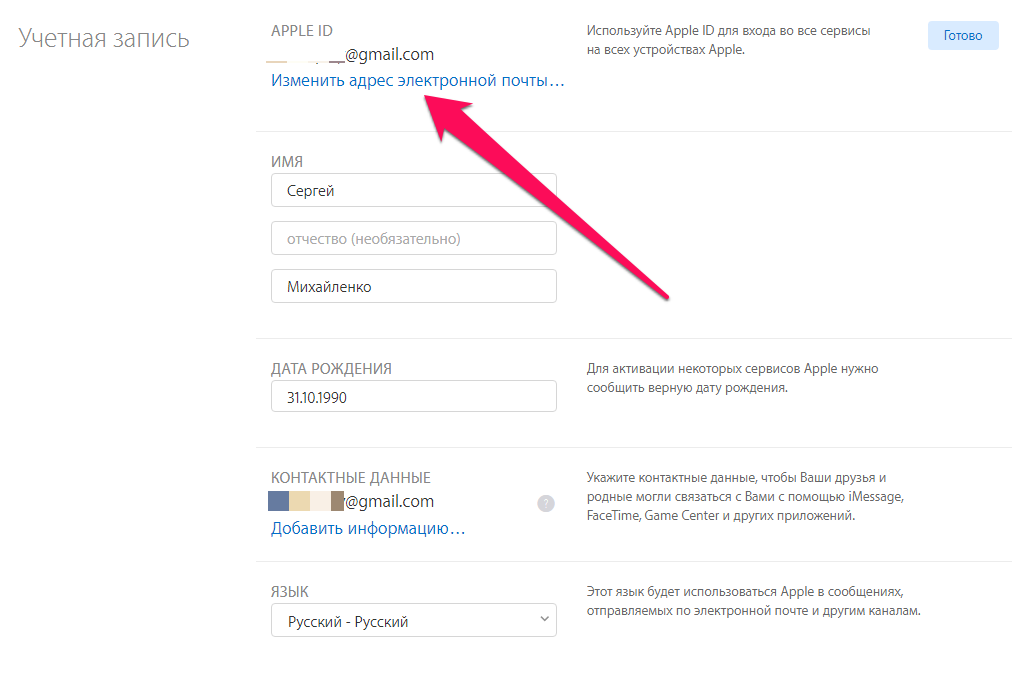Click the отчество (необязательно) middle name field
Screen dimensions: 1012x674
pos(413,238)
